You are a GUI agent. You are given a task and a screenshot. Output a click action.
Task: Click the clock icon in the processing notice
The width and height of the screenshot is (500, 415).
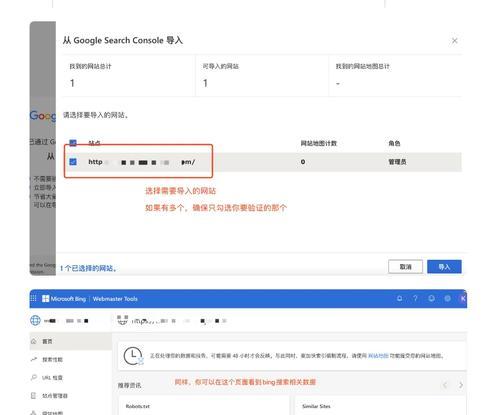[x=133, y=356]
